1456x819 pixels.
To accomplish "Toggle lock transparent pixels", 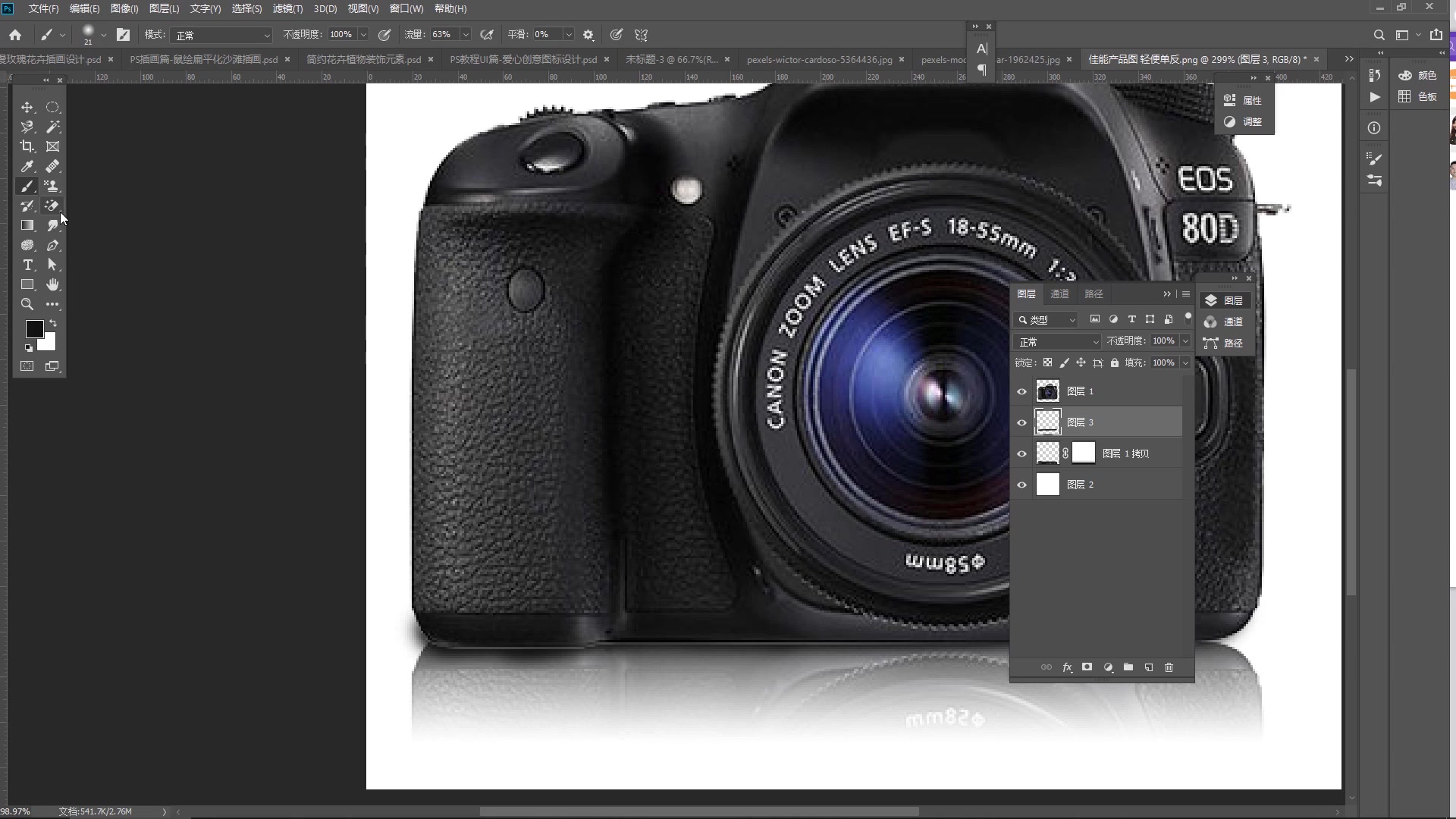I will [x=1047, y=363].
